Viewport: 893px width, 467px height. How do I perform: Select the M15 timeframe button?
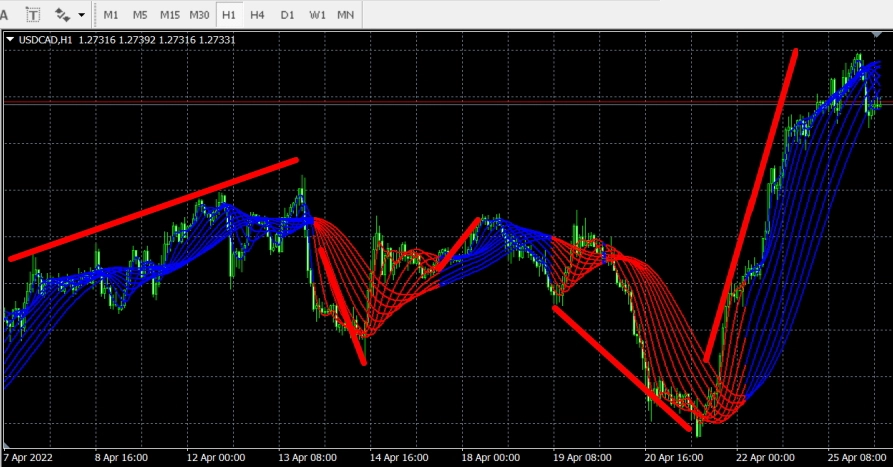tap(170, 15)
